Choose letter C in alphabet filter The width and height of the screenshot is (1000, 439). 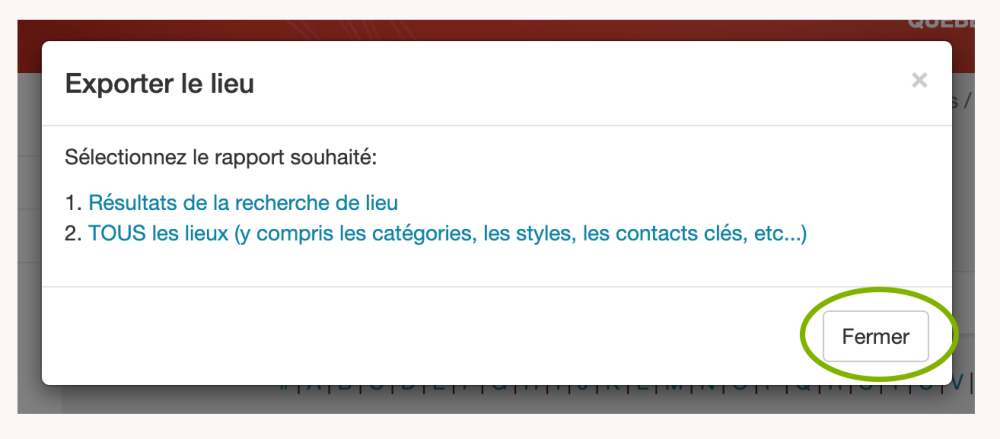tap(376, 383)
